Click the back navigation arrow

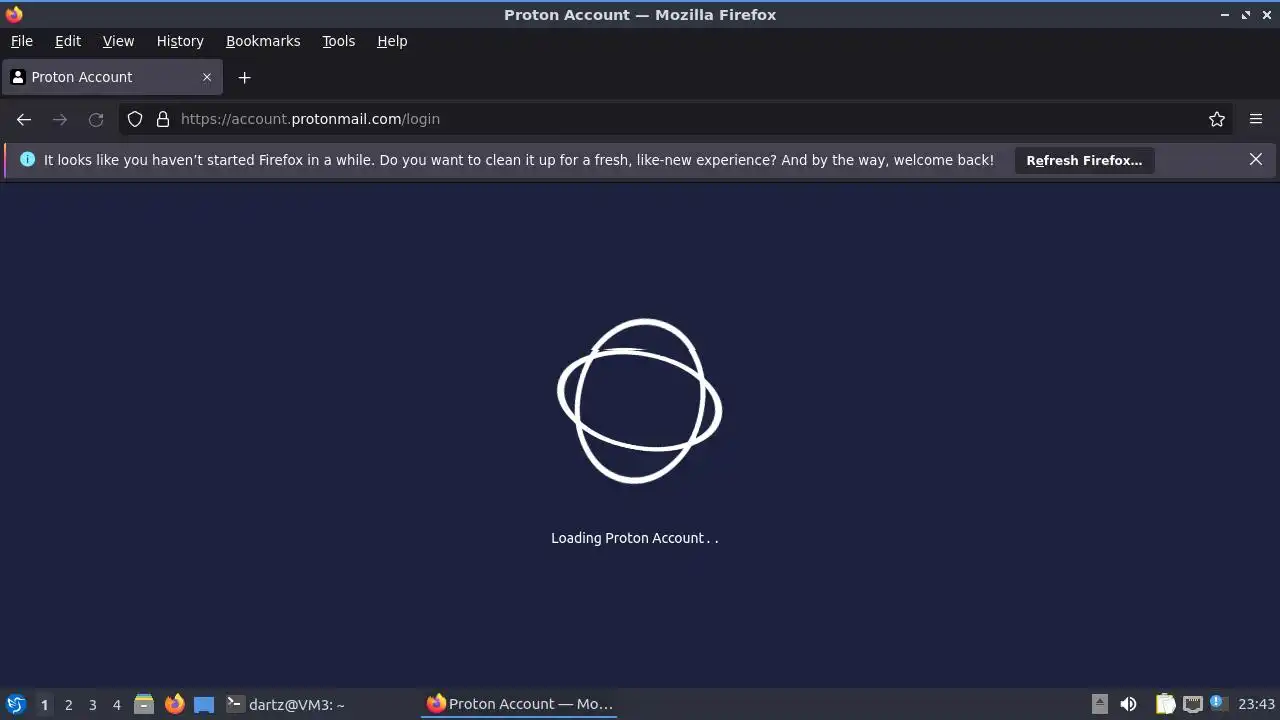coord(24,119)
